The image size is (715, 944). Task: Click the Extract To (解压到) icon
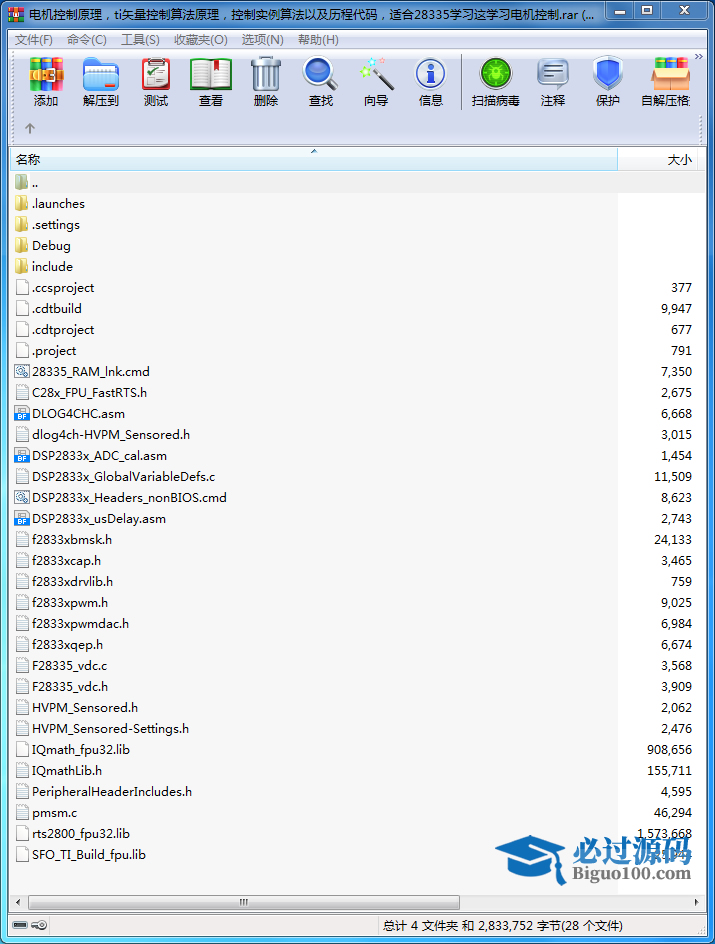101,82
